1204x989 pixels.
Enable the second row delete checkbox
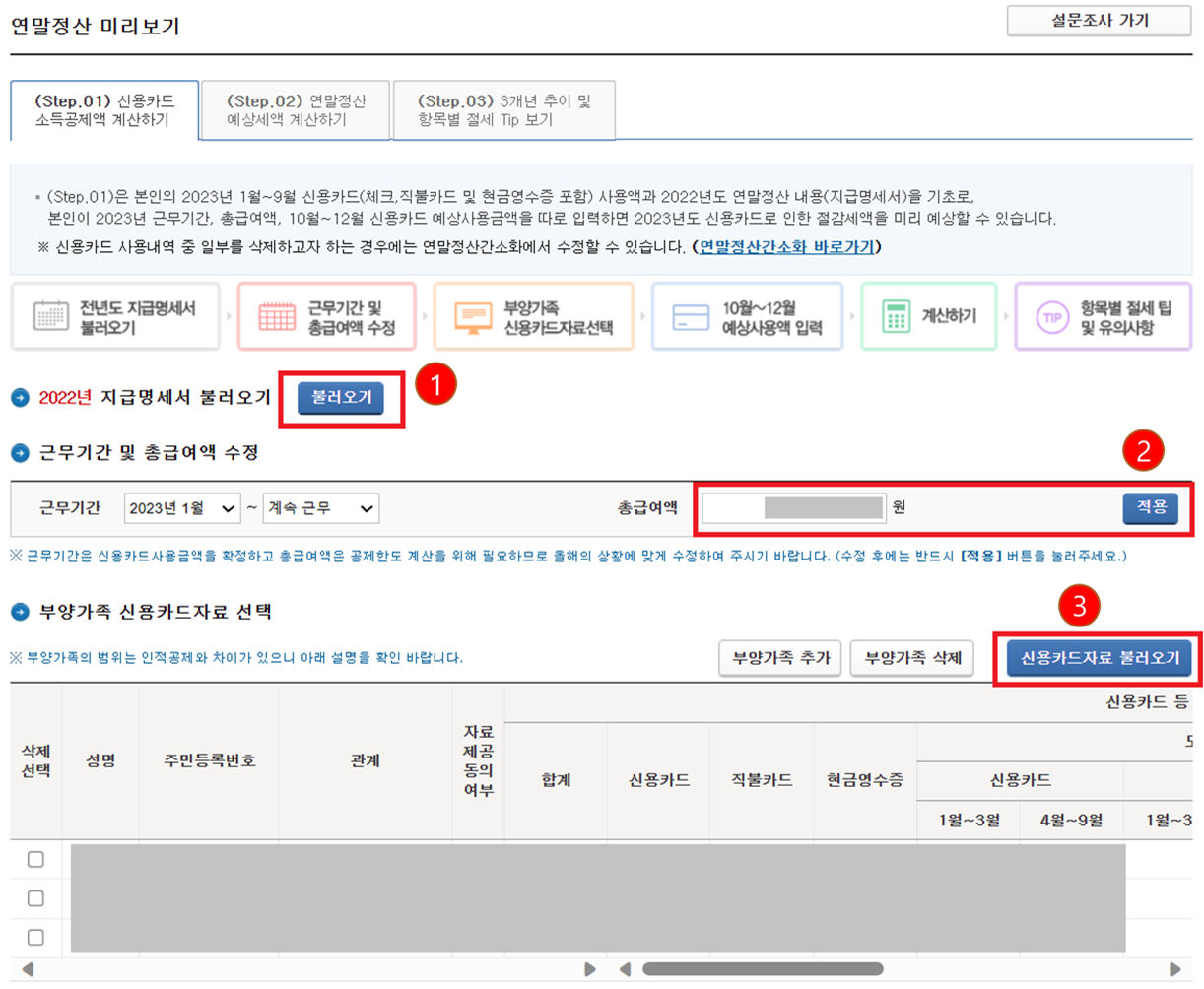34,898
